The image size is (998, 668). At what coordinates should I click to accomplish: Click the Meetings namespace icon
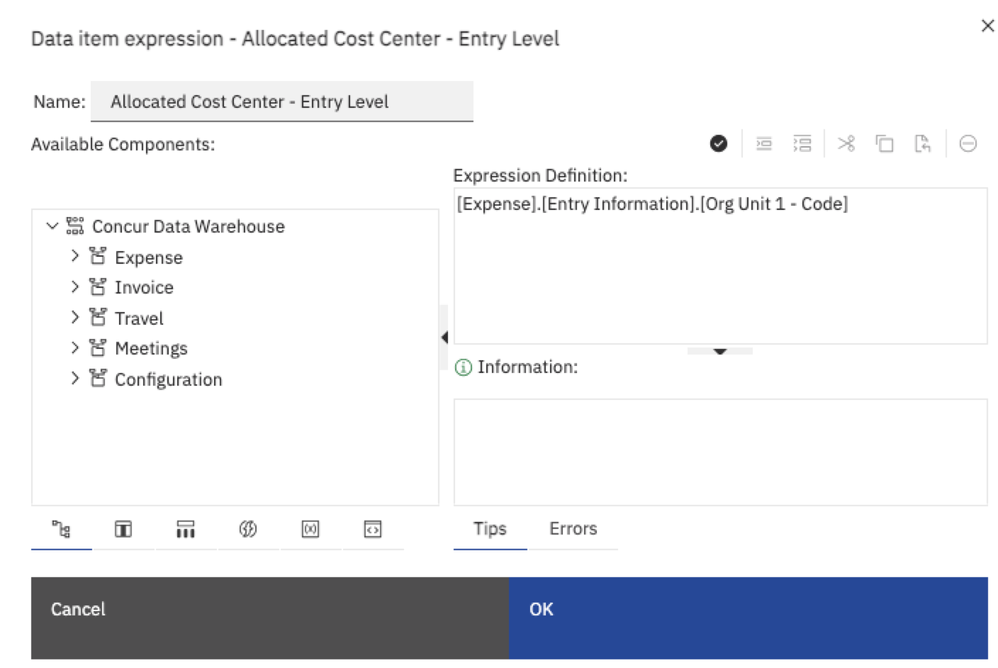(97, 348)
